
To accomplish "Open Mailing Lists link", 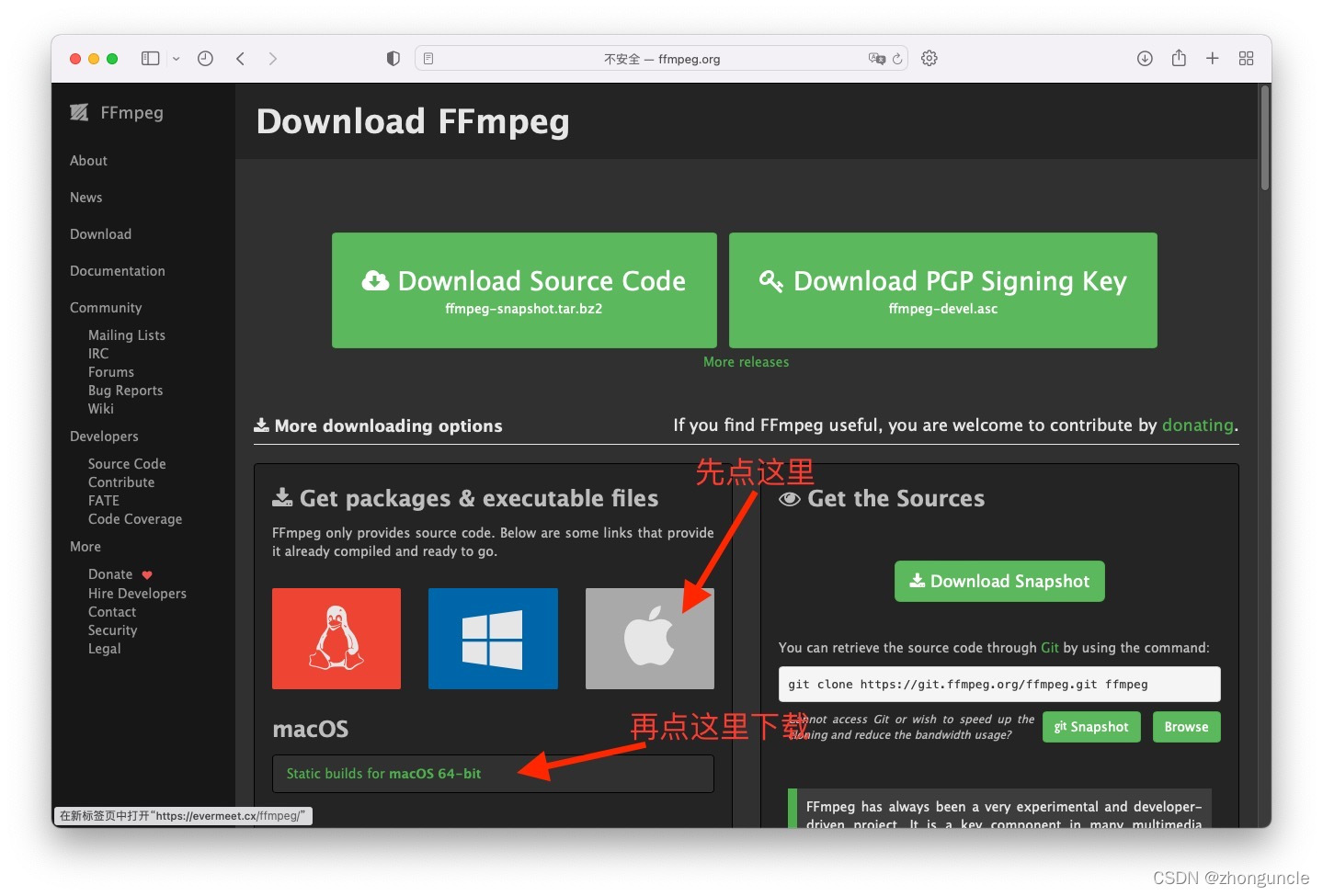I will [x=127, y=335].
